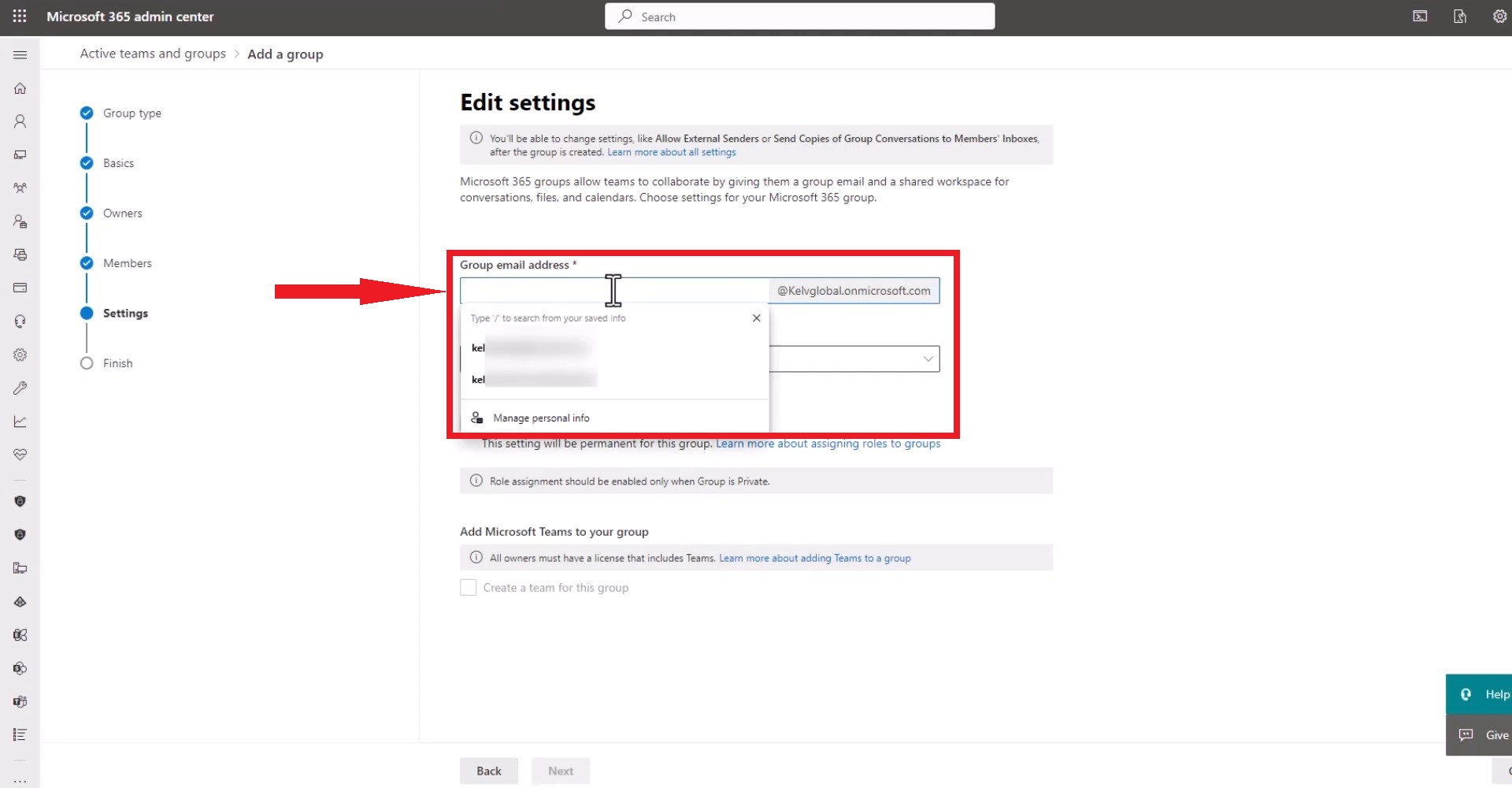Open Manage personal info in autofill popup

(x=541, y=418)
